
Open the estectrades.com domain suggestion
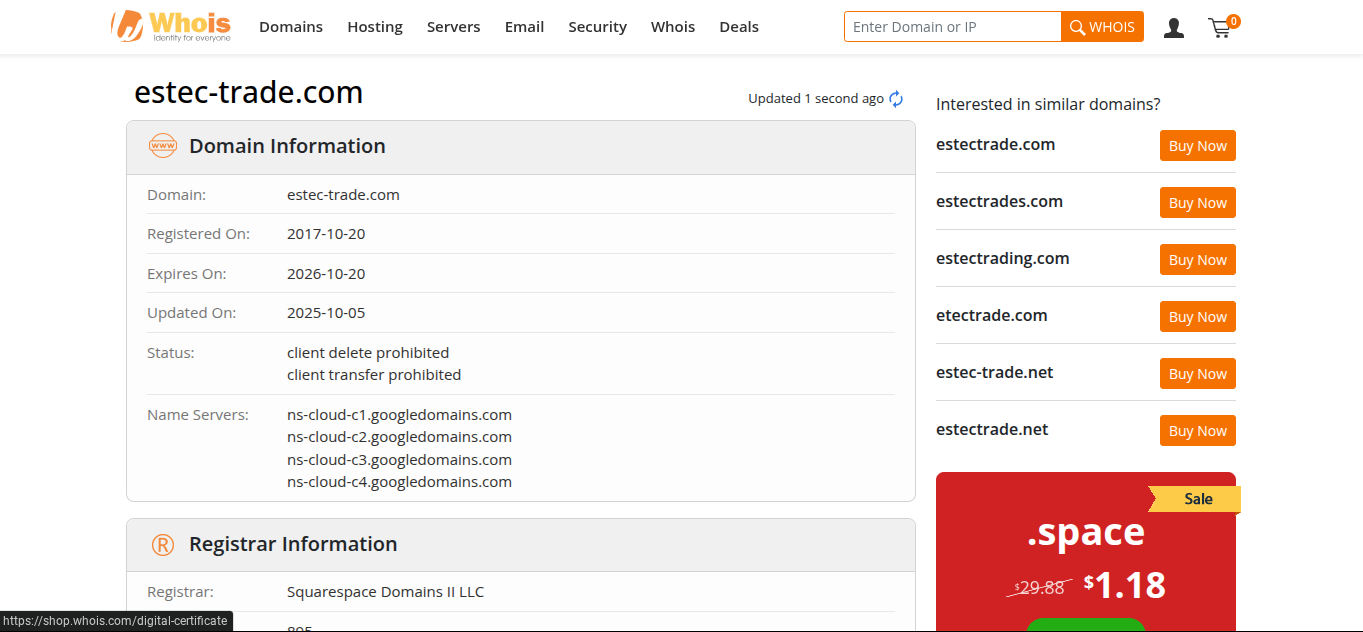(x=999, y=202)
